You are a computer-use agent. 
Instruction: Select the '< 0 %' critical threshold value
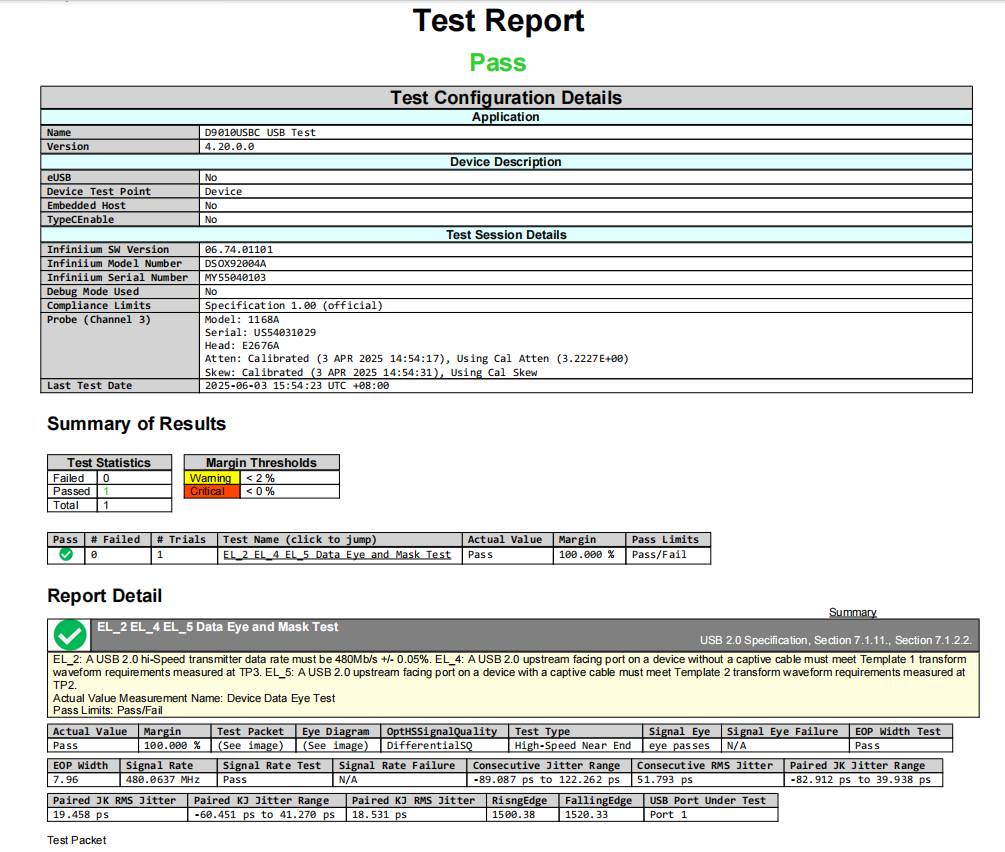pos(260,492)
